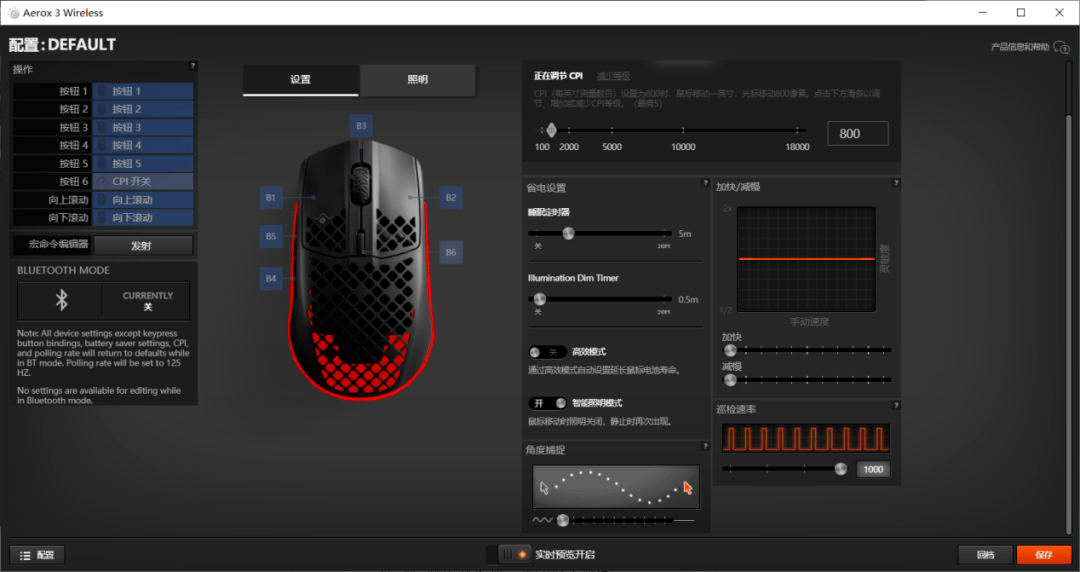The width and height of the screenshot is (1080, 572).
Task: Select the B6 button marker on mouse diagram
Action: [450, 252]
